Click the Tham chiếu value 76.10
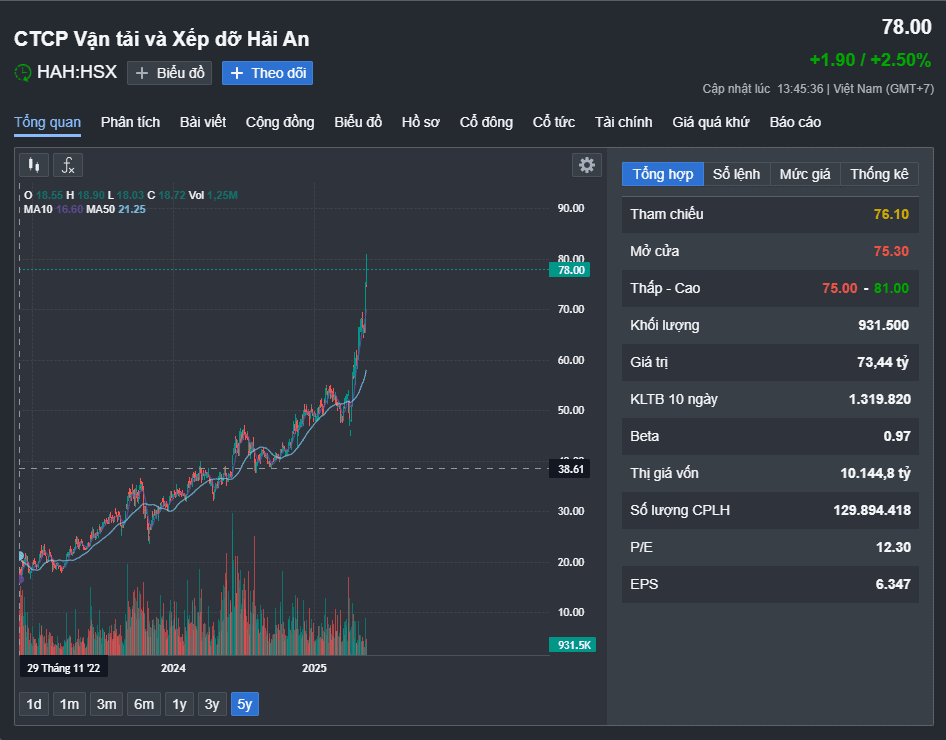 click(891, 215)
